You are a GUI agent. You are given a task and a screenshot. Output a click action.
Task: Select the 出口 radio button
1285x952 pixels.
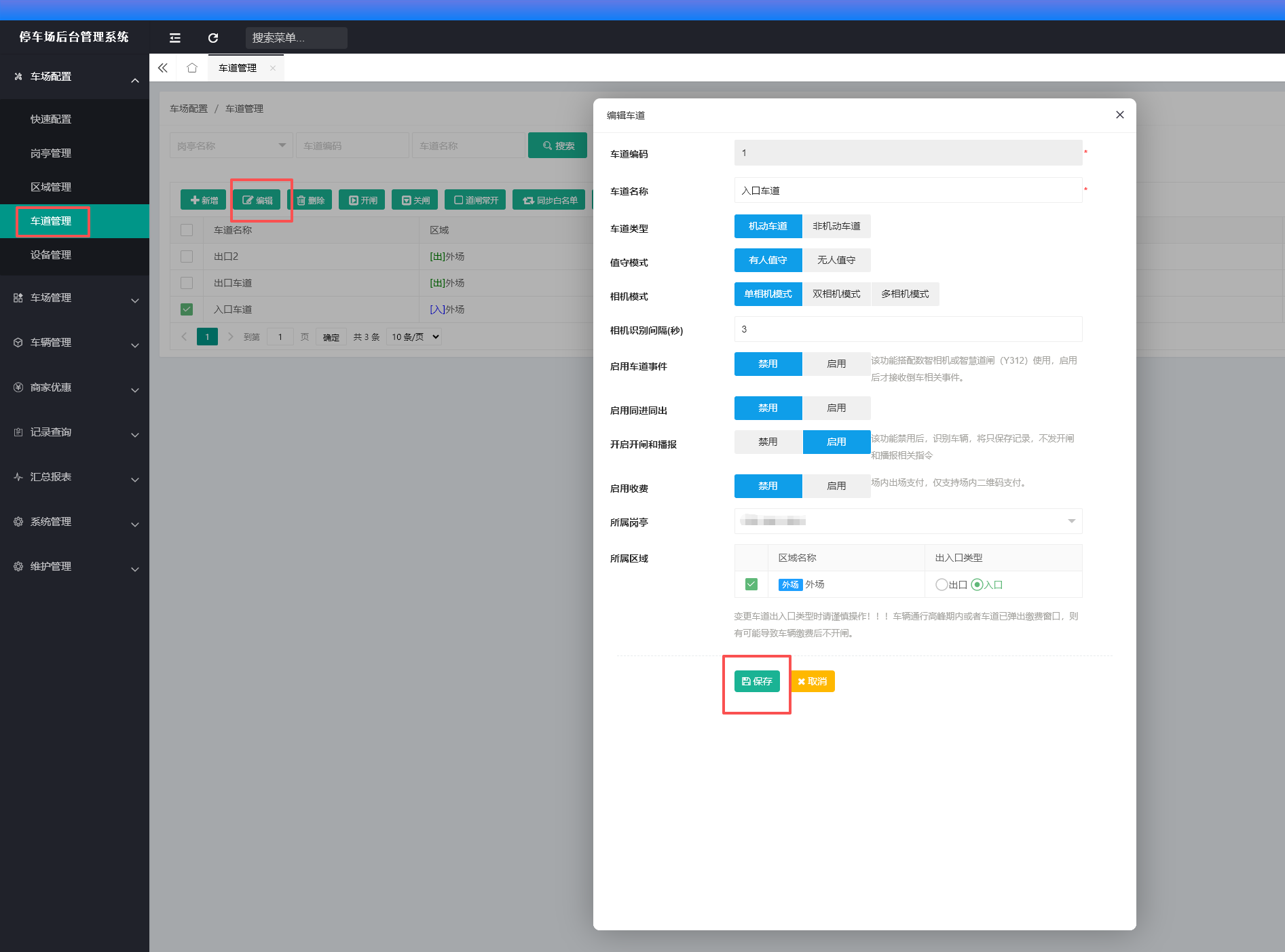tap(941, 584)
